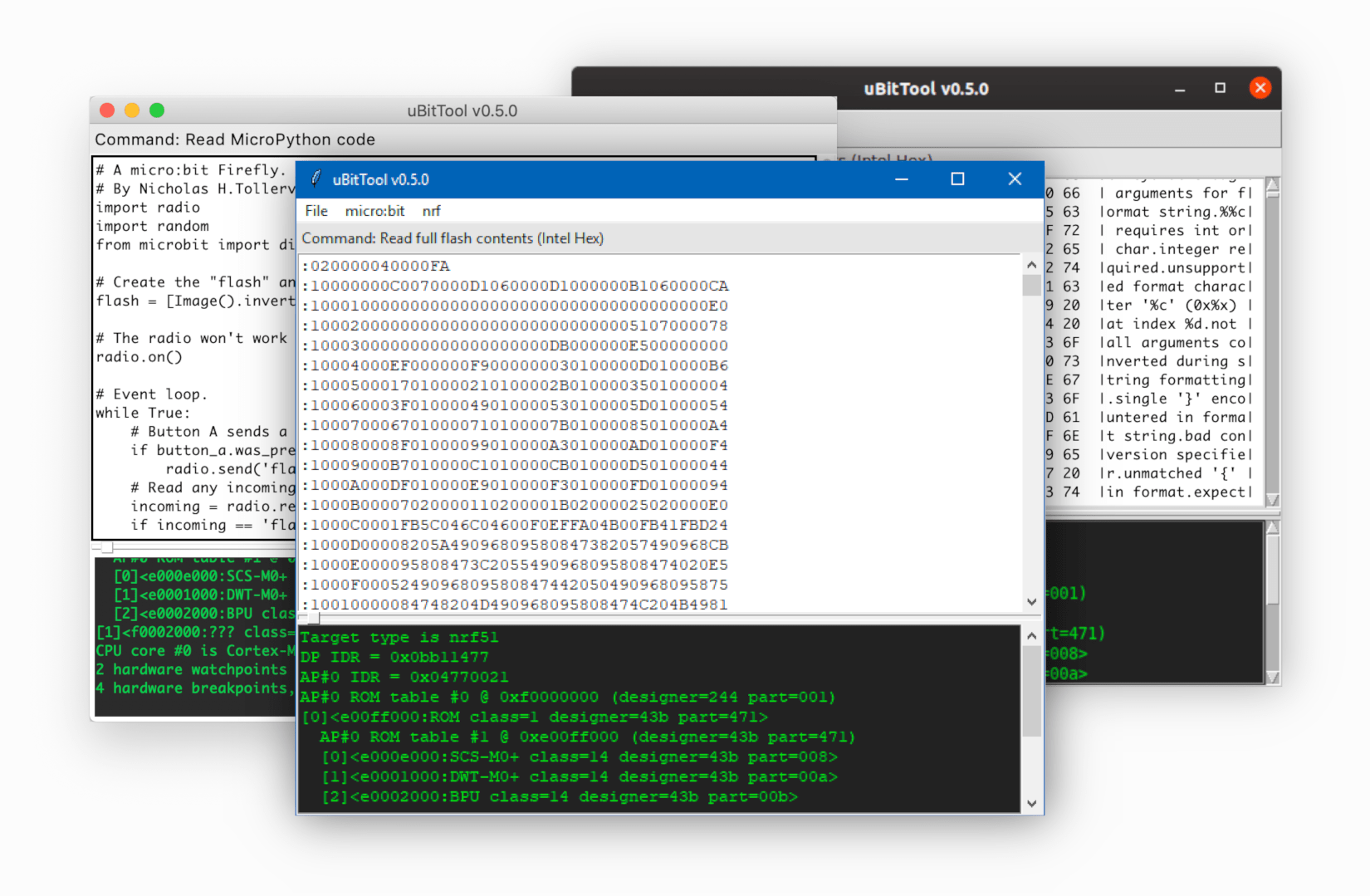Click the front log pane scrollbar thumb
Screen dimensions: 1370x896
point(1031,691)
